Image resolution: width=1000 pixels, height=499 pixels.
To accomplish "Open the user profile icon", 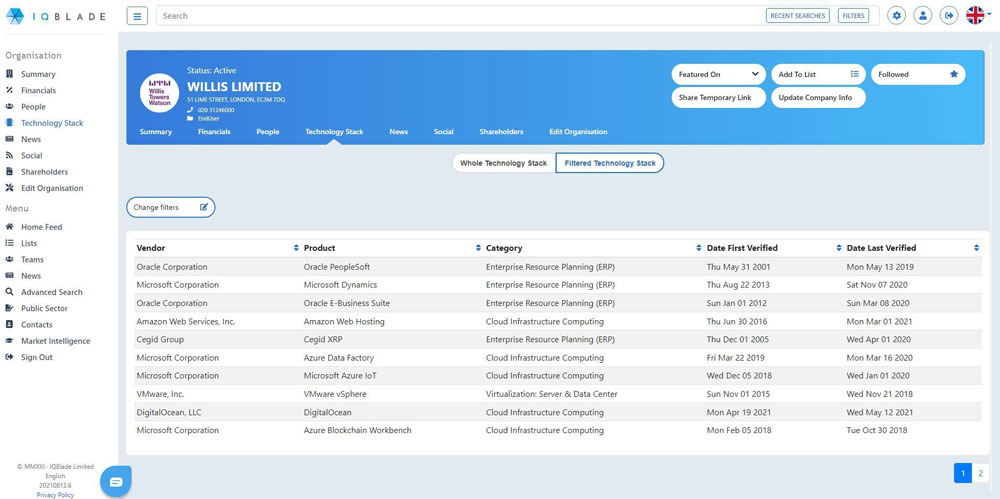I will (x=923, y=15).
